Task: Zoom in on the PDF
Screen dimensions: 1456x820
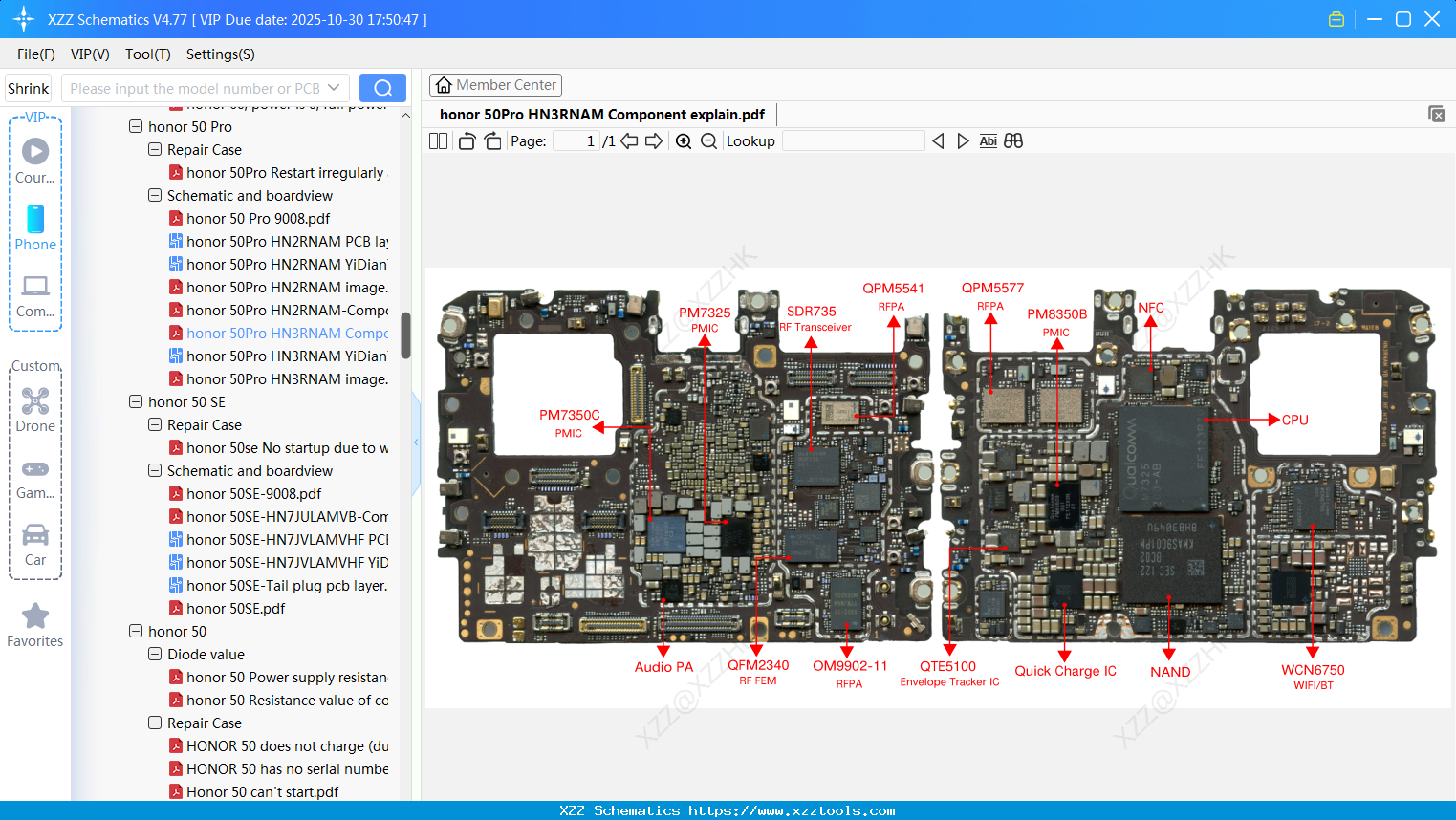Action: (x=684, y=141)
